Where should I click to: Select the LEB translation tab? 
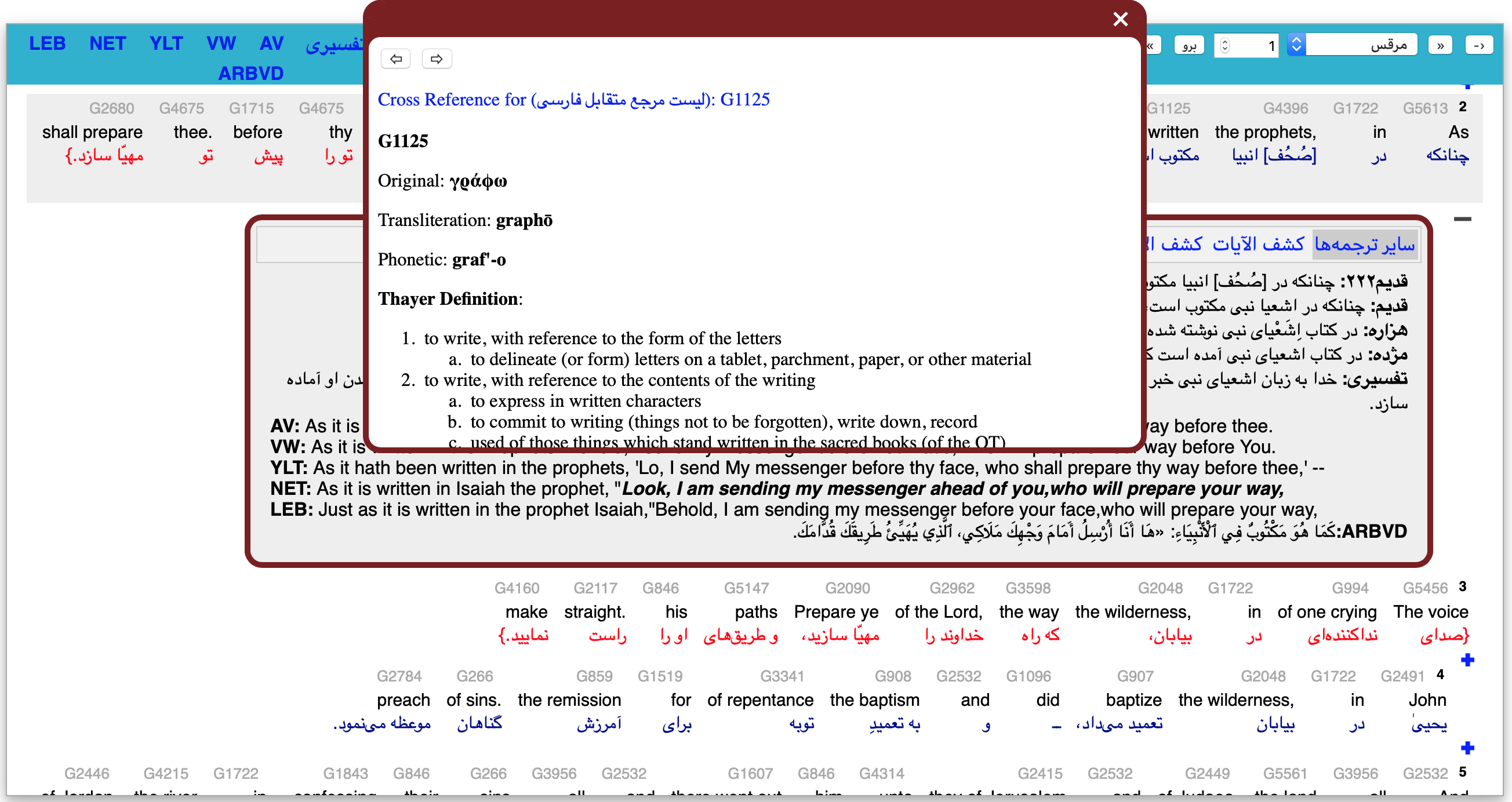48,43
